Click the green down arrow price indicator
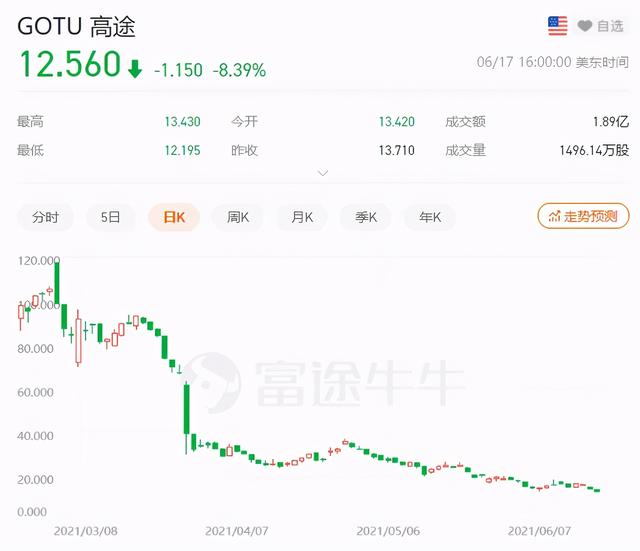The image size is (640, 551). [x=135, y=69]
